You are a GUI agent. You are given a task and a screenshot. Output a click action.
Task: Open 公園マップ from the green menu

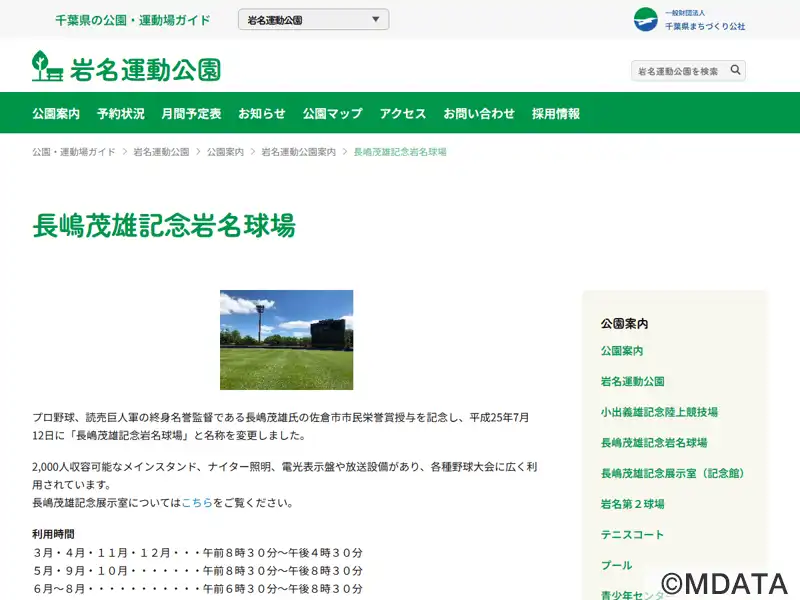(x=332, y=114)
